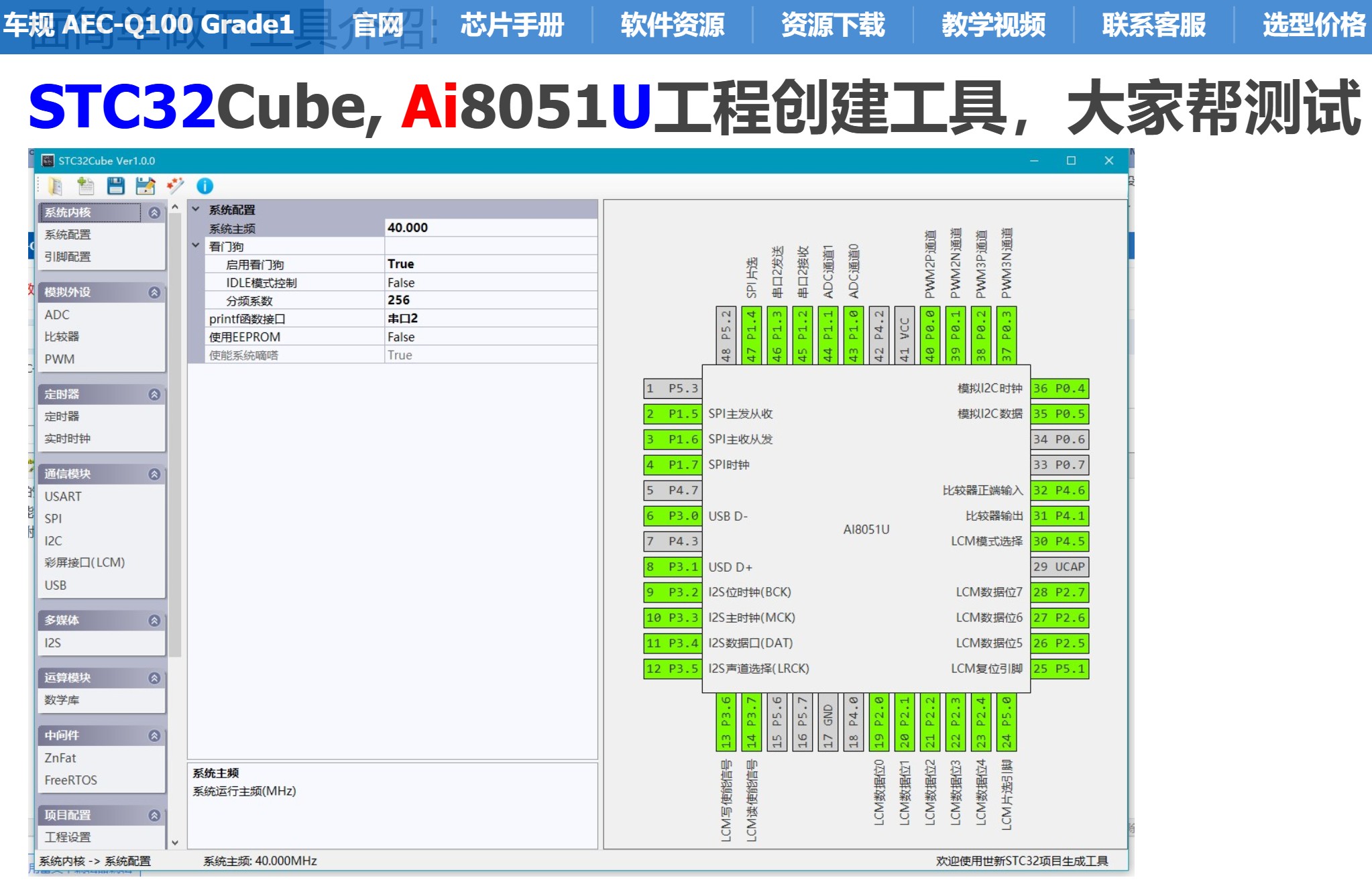Collapse the 项目配置 sidebar group

[x=154, y=815]
